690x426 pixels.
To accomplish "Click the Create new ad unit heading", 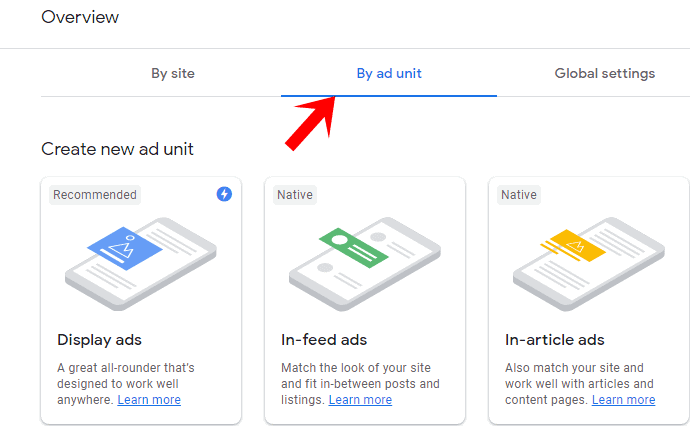I will [117, 149].
